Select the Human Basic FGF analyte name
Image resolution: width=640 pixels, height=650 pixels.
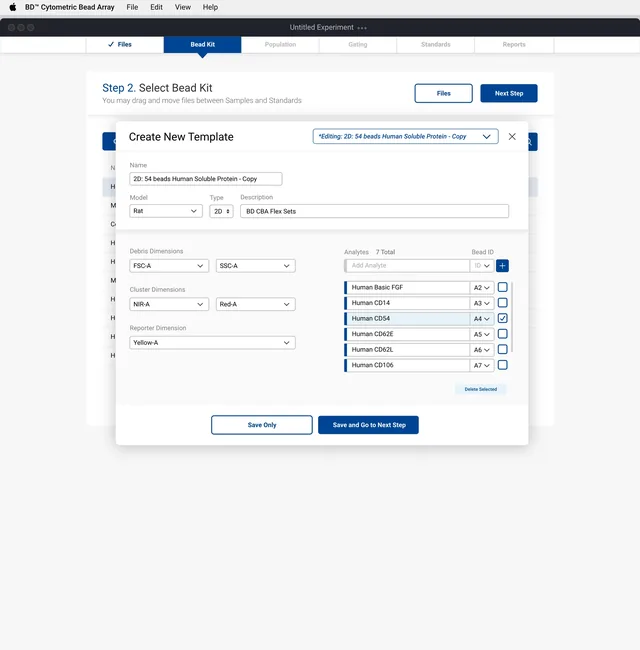click(x=377, y=287)
